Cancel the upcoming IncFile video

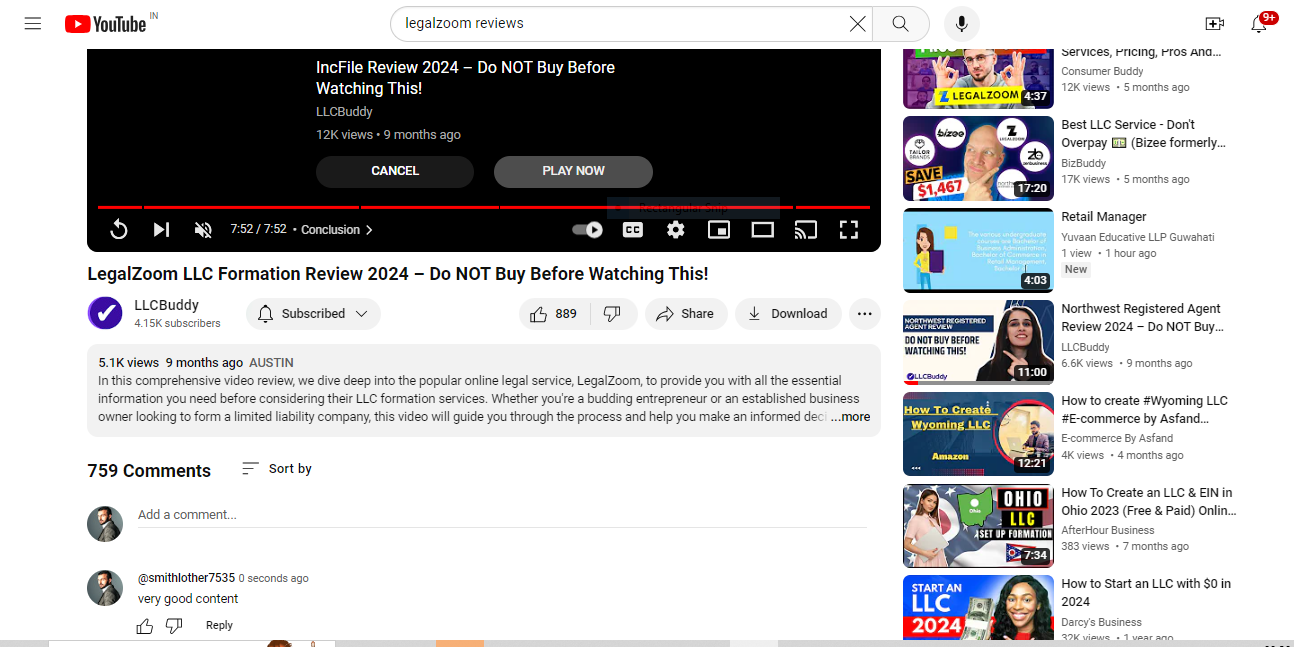pyautogui.click(x=395, y=171)
